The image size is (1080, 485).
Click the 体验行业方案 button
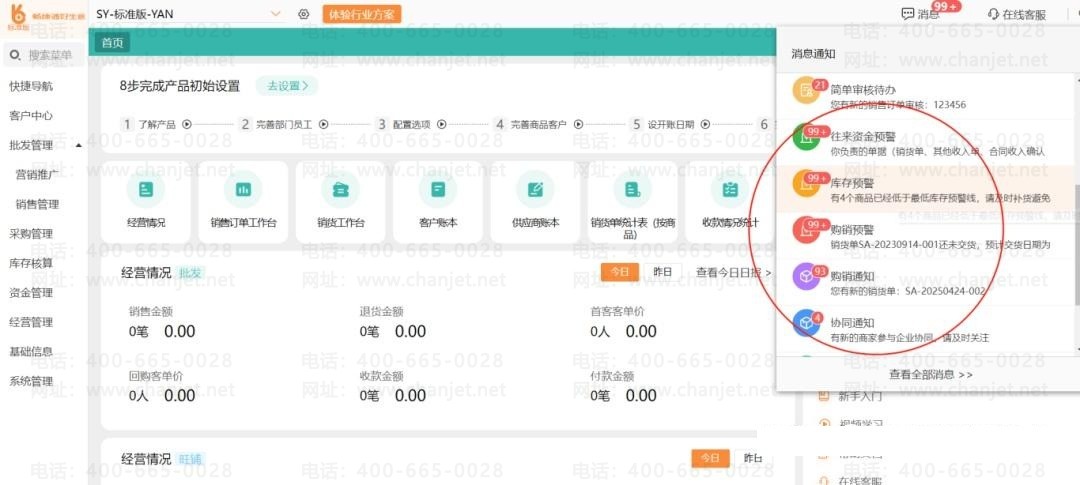pyautogui.click(x=362, y=14)
